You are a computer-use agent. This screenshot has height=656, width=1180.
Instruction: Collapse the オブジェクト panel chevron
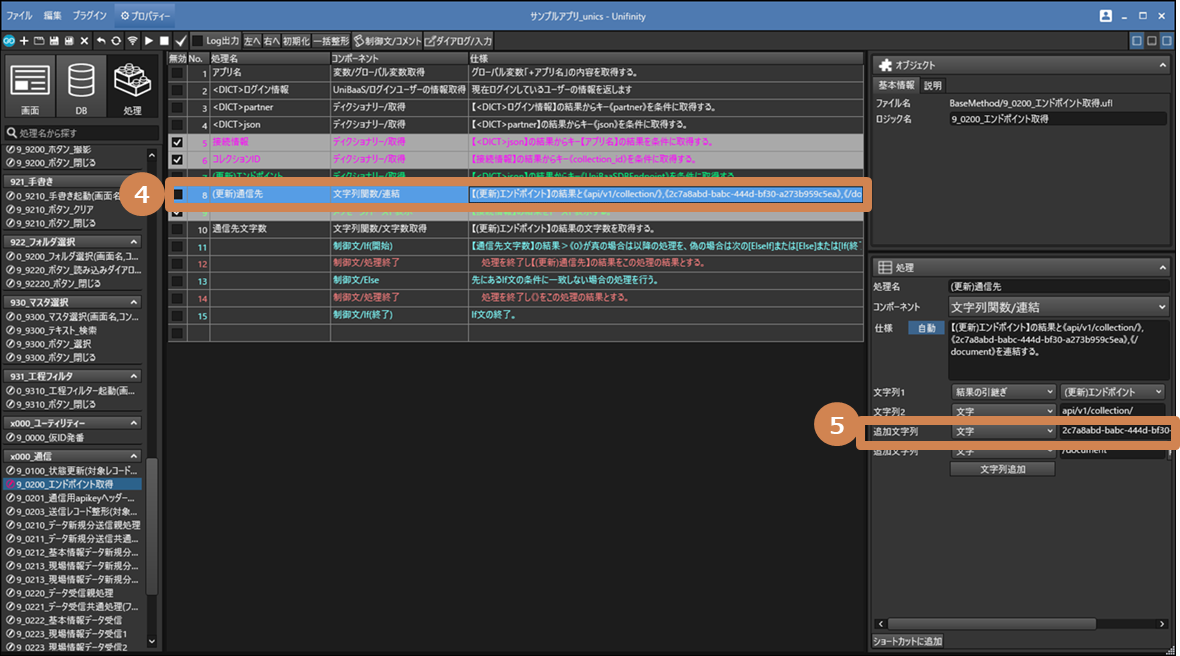click(1162, 65)
